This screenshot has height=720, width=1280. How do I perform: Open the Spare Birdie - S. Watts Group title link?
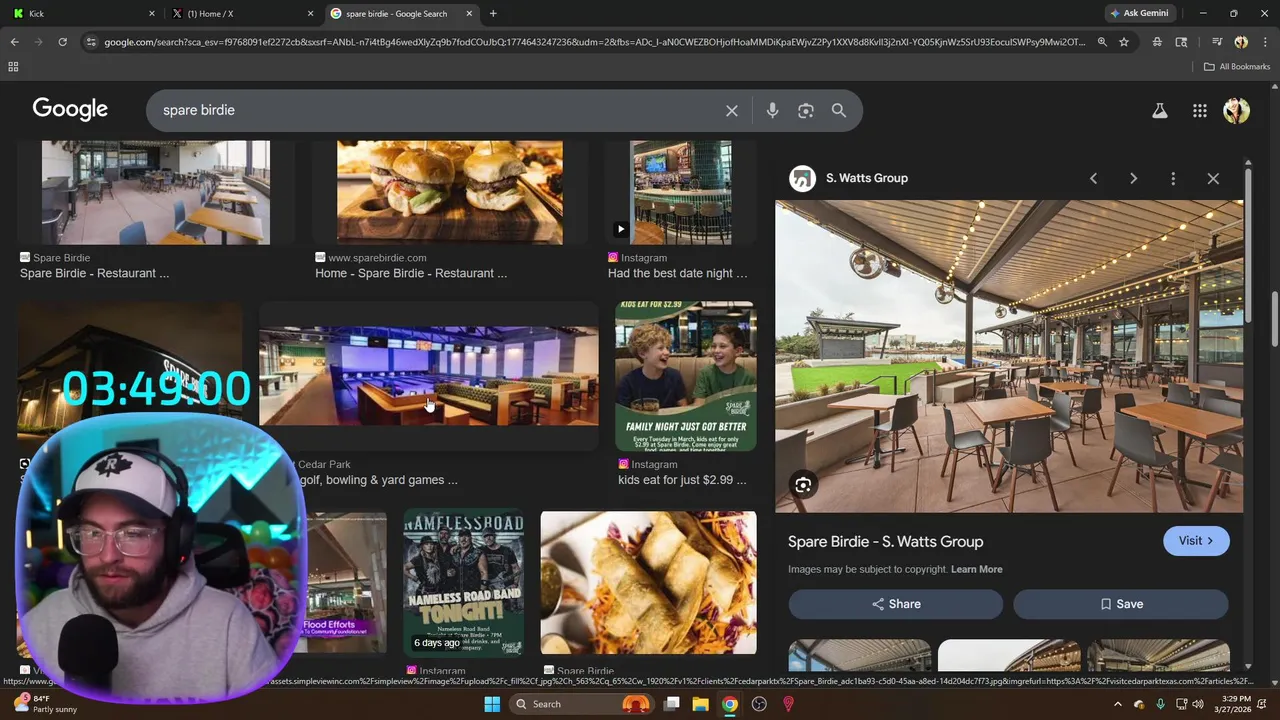coord(885,541)
